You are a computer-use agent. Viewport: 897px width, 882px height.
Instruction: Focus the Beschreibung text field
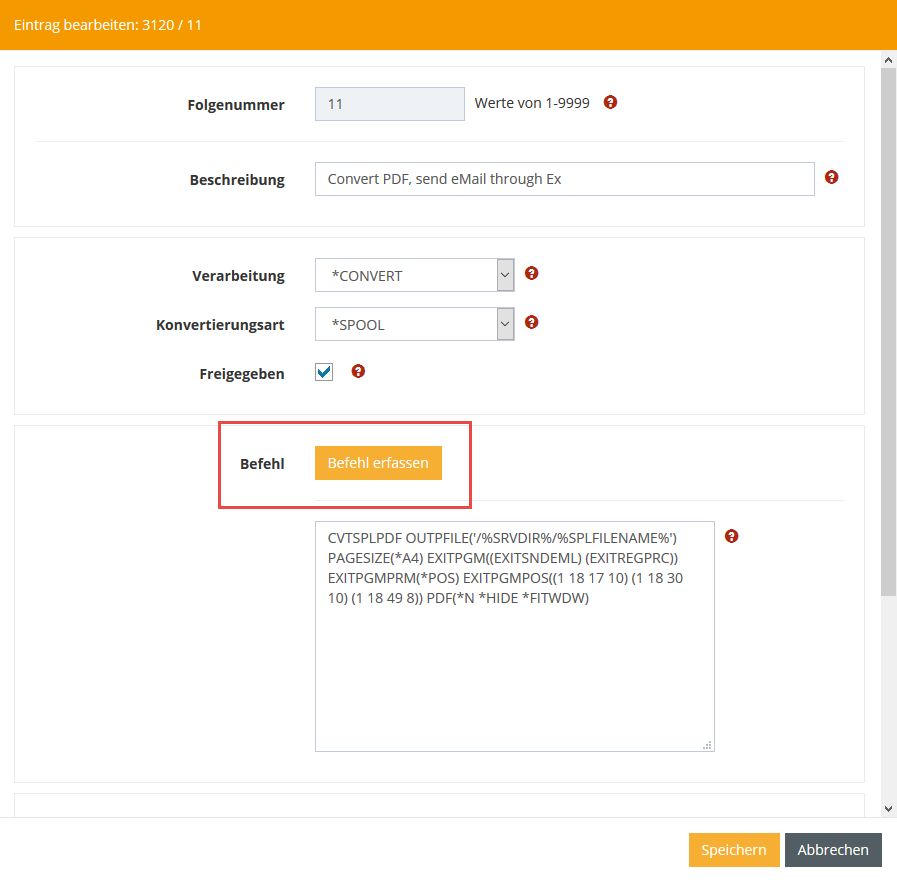tap(564, 179)
